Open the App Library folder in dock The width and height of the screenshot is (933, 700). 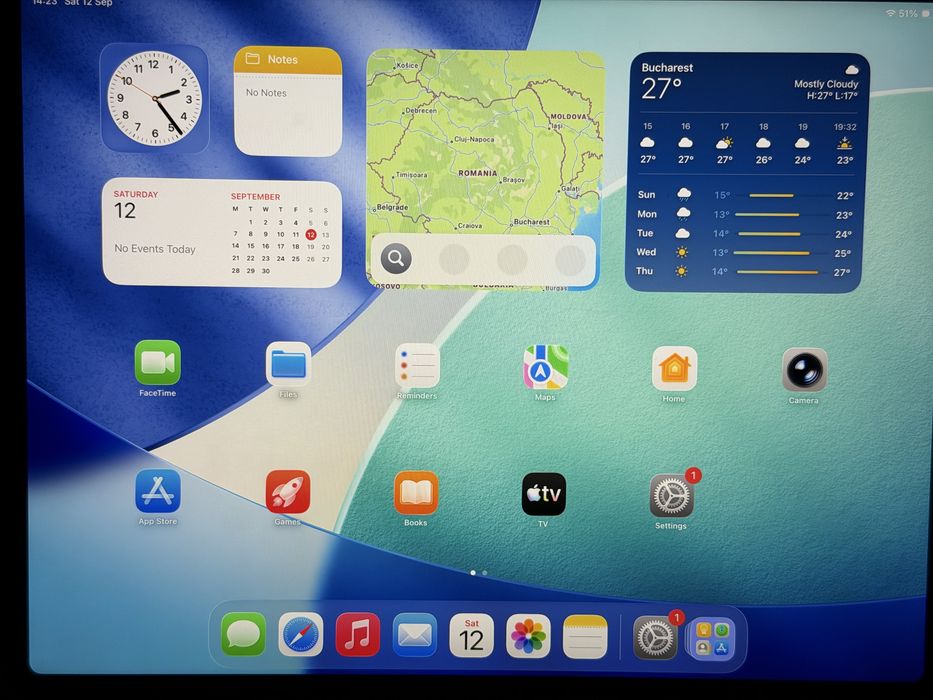(712, 639)
